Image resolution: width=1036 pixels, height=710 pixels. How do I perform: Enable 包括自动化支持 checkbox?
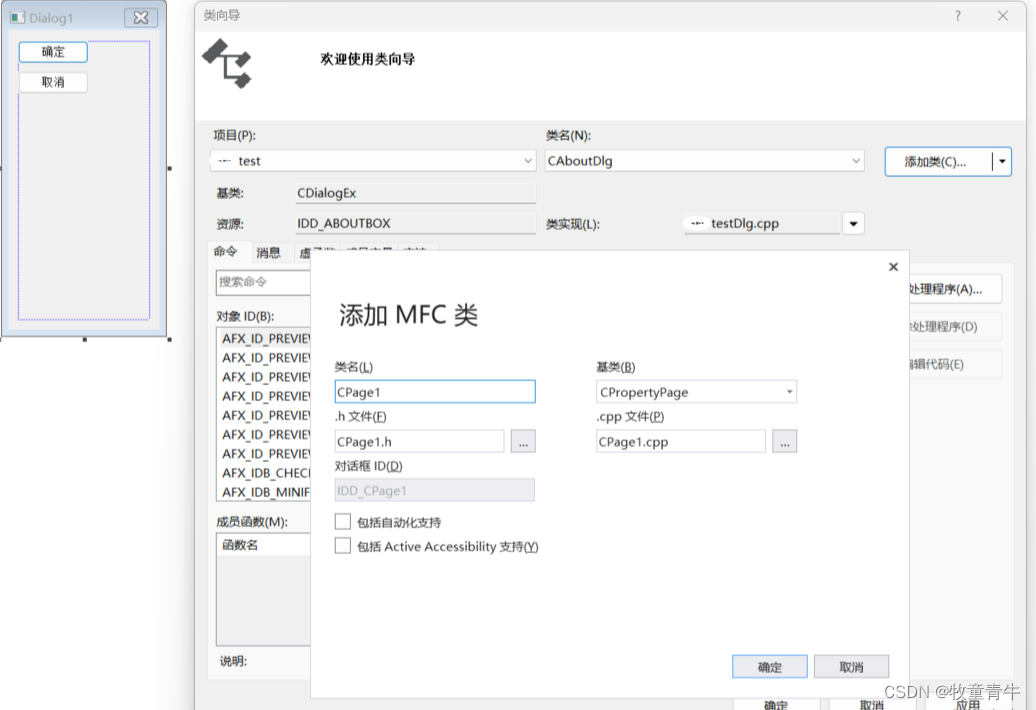pos(342,522)
